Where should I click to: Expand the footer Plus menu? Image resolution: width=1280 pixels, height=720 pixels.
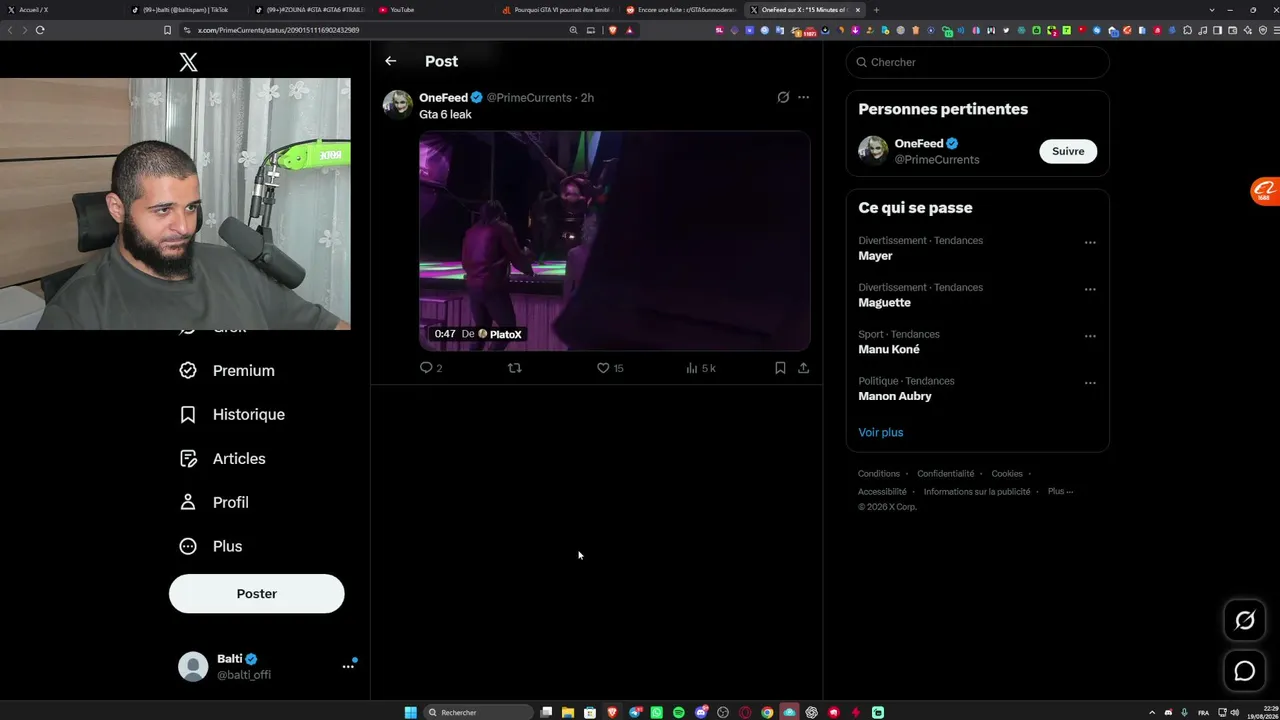coord(1060,492)
